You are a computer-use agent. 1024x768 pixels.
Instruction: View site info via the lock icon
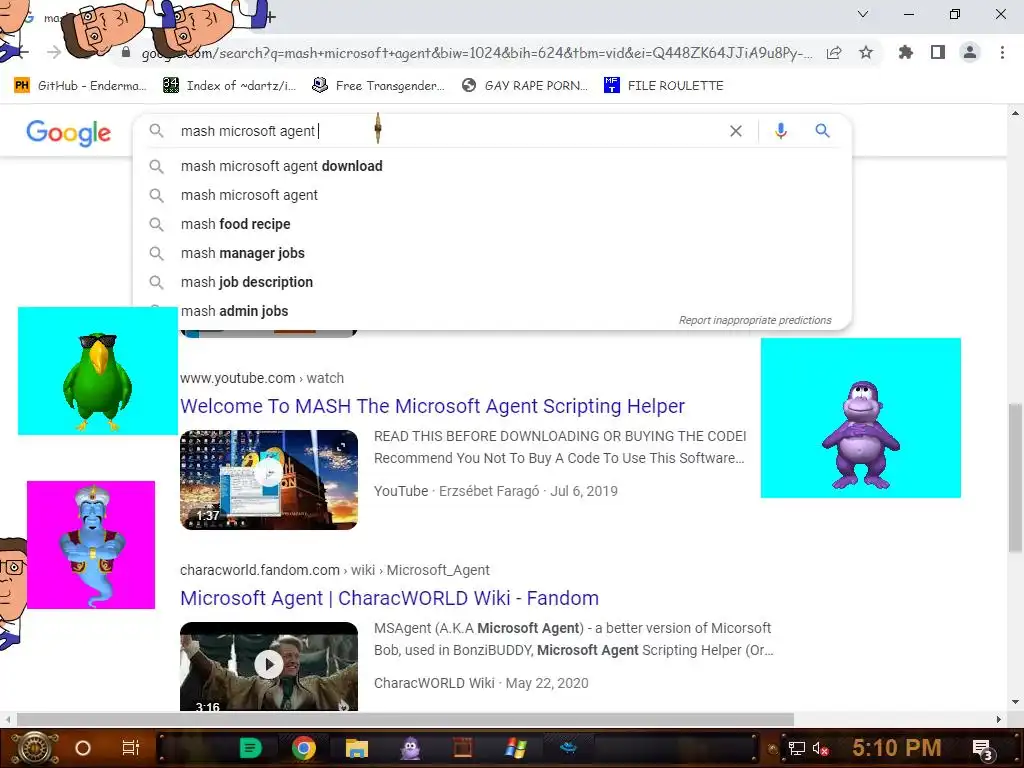[126, 53]
